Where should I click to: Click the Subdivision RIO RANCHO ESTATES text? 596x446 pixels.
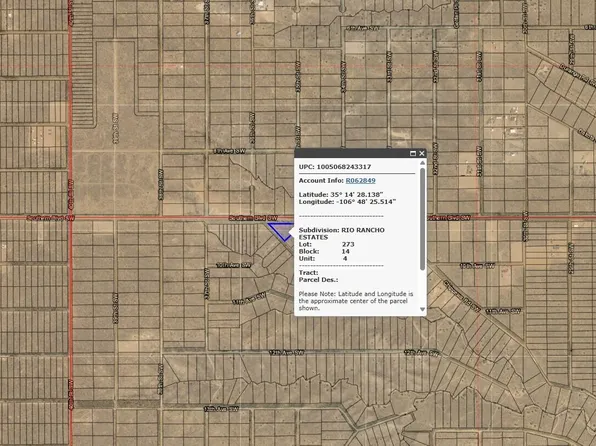tap(342, 233)
